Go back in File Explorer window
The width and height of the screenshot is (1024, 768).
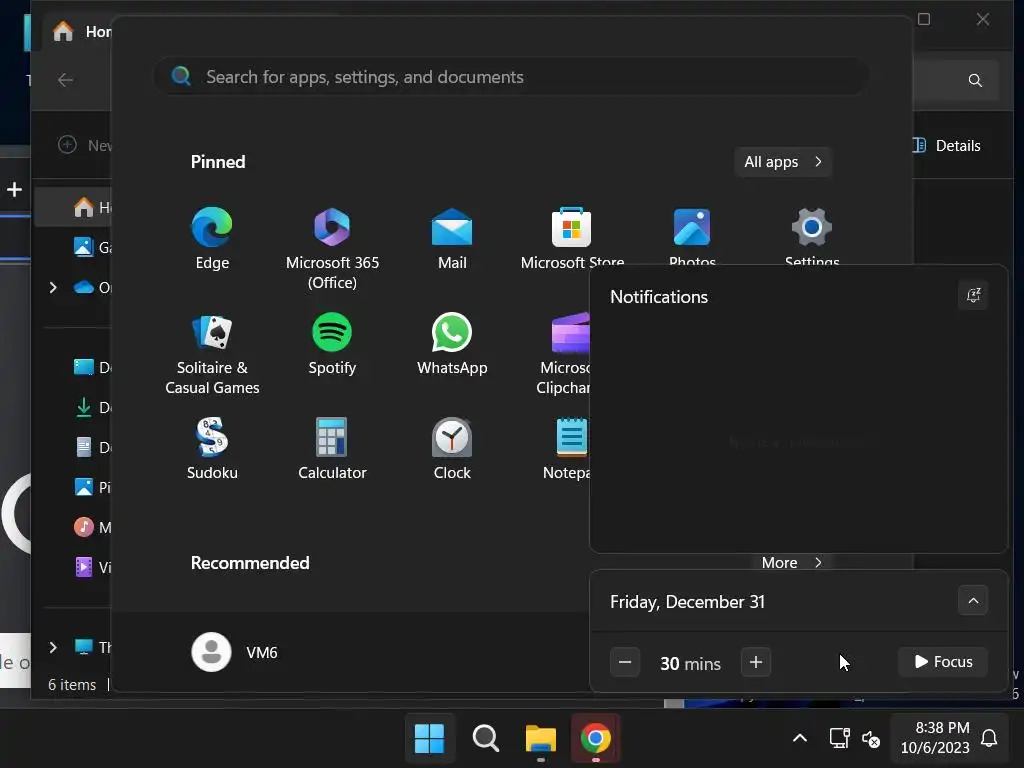tap(65, 80)
